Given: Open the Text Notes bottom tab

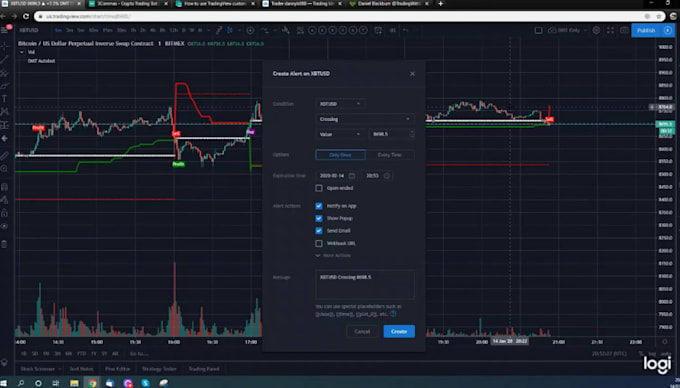Looking at the screenshot, I should coord(82,369).
